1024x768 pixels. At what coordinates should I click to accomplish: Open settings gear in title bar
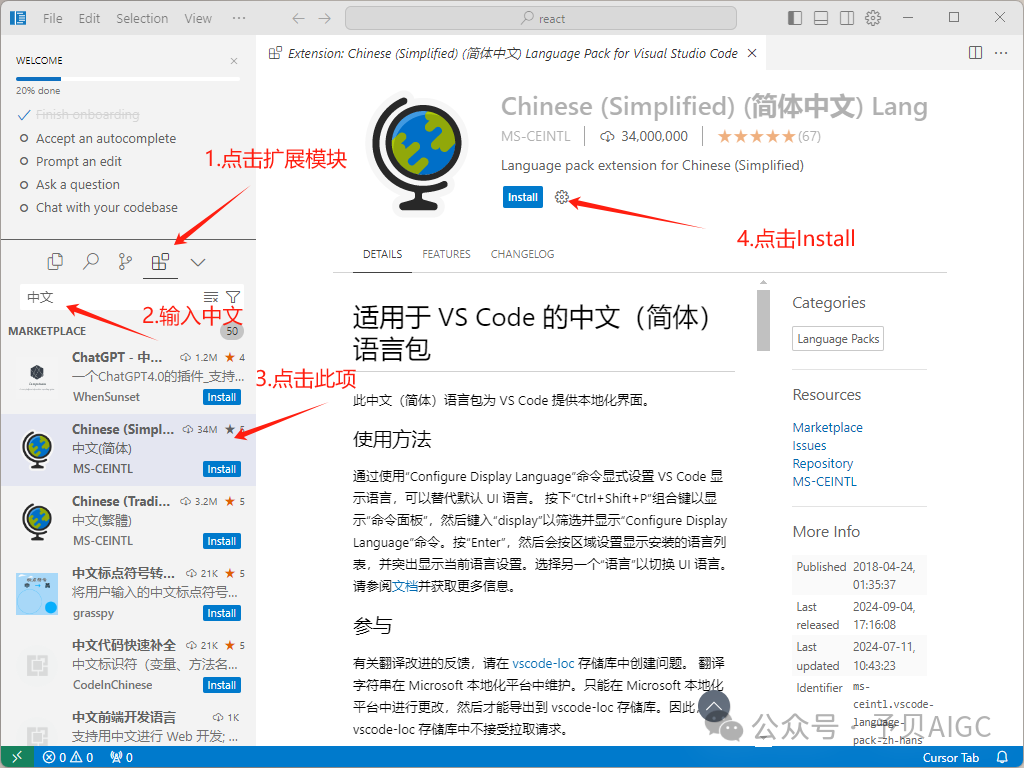point(873,18)
